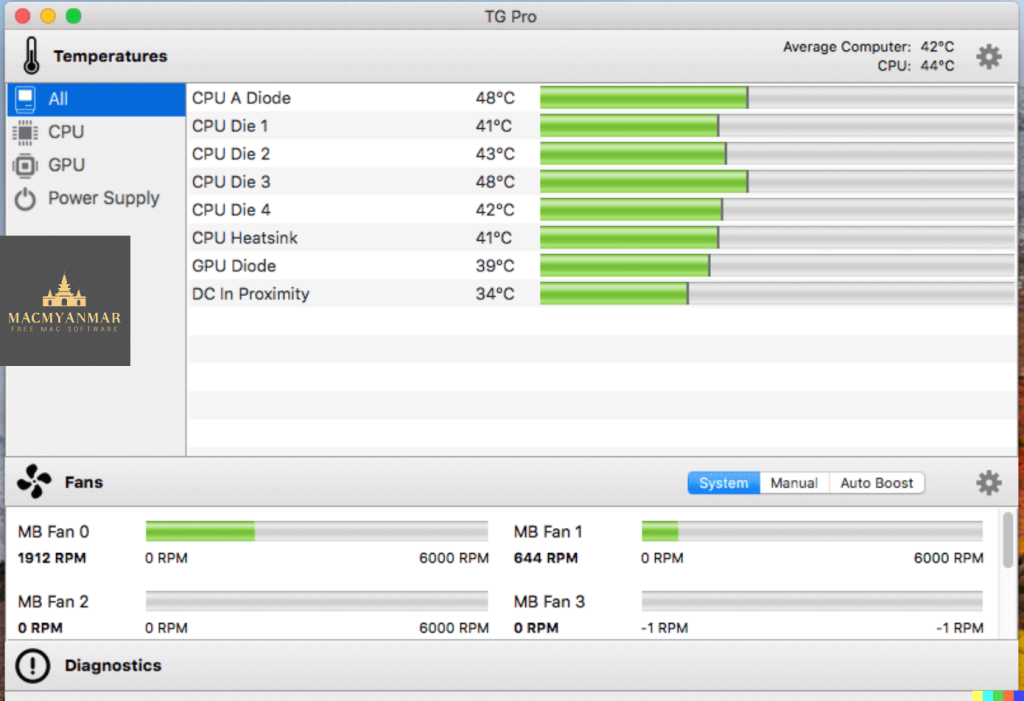1024x701 pixels.
Task: Click the All sensors monitor icon
Action: tap(25, 99)
